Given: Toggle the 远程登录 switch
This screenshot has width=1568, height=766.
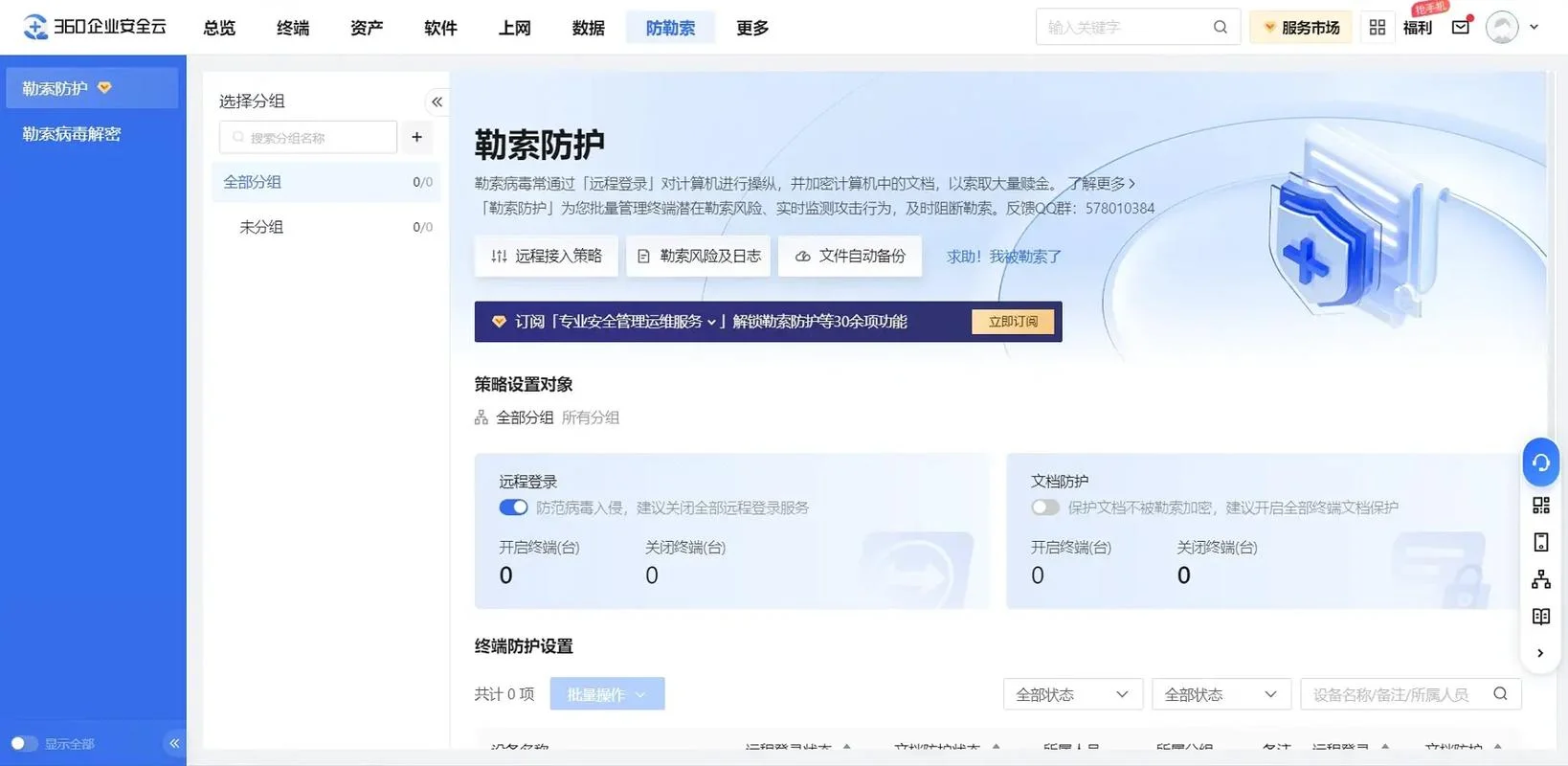Looking at the screenshot, I should coord(513,507).
